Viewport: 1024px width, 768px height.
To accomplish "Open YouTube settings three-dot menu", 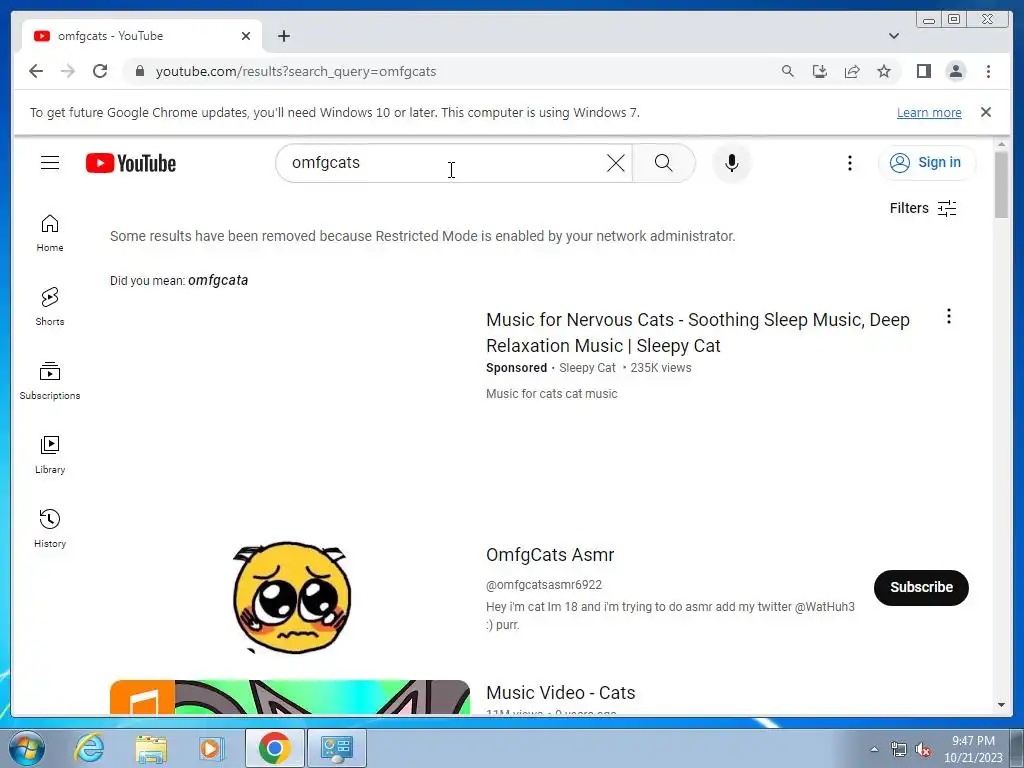I will 850,163.
